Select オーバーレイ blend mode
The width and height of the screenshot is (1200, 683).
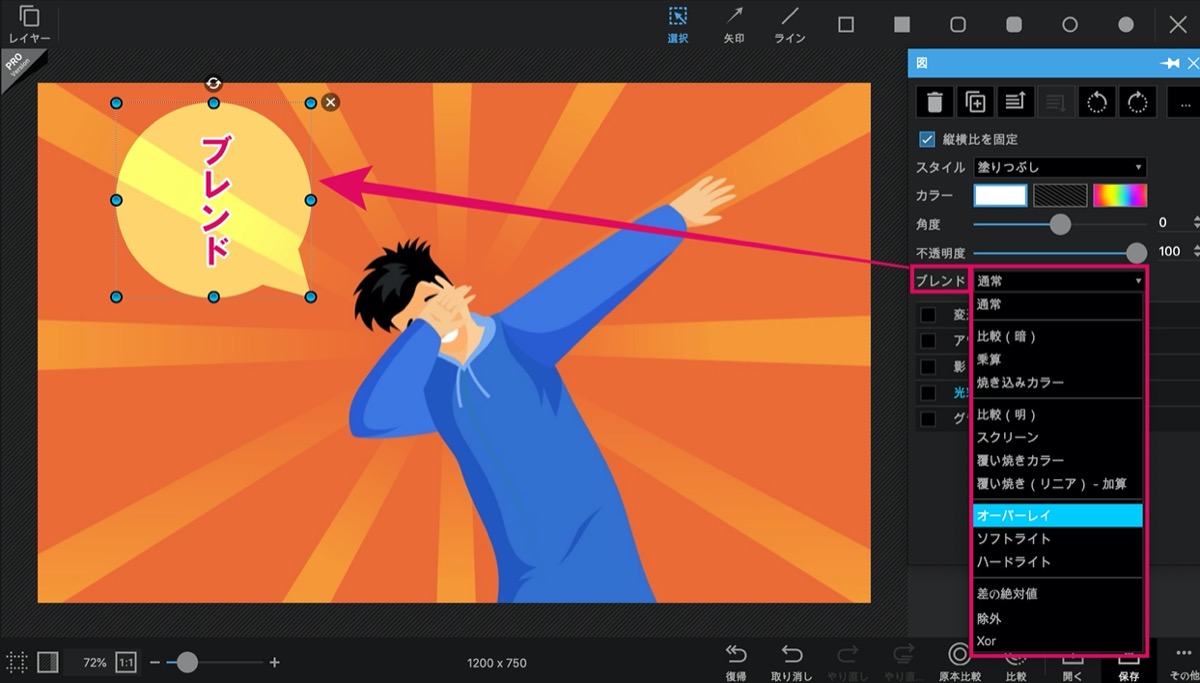[x=1057, y=516]
